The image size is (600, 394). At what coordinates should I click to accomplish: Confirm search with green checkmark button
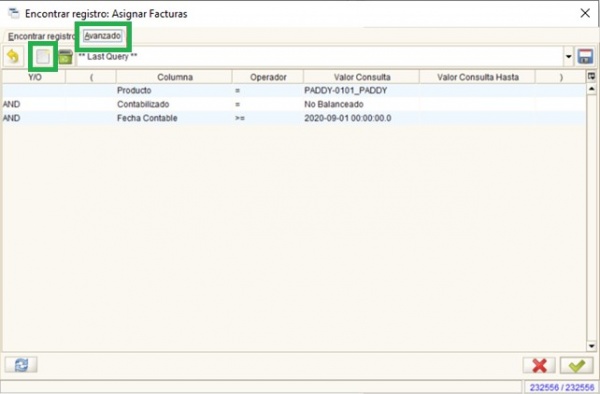pos(577,365)
